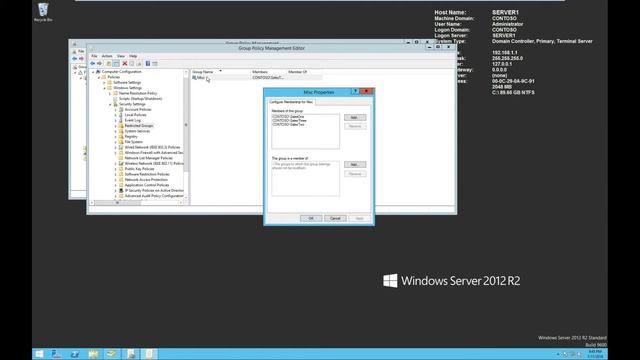Image resolution: width=640 pixels, height=360 pixels.
Task: Click Cancel in Misc Properties dialog
Action: [x=335, y=218]
